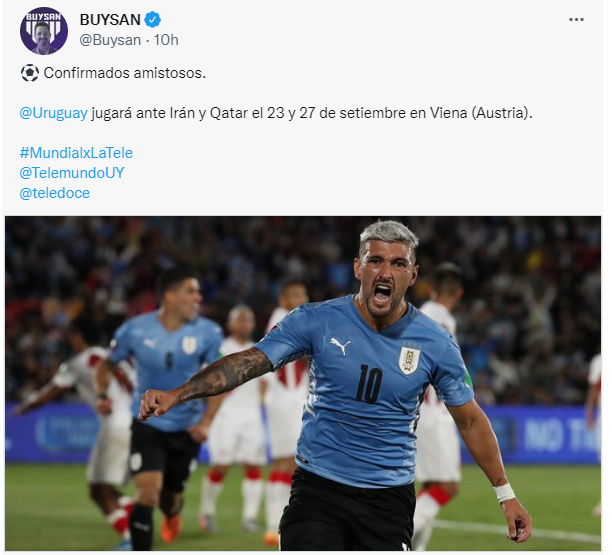
Task: Click the white wristband on the player's arm
Action: point(504,493)
